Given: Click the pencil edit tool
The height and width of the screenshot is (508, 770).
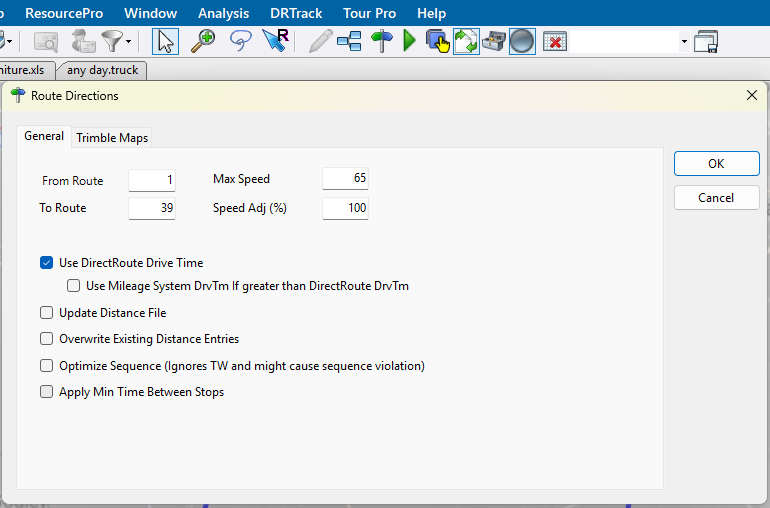Looking at the screenshot, I should [320, 41].
